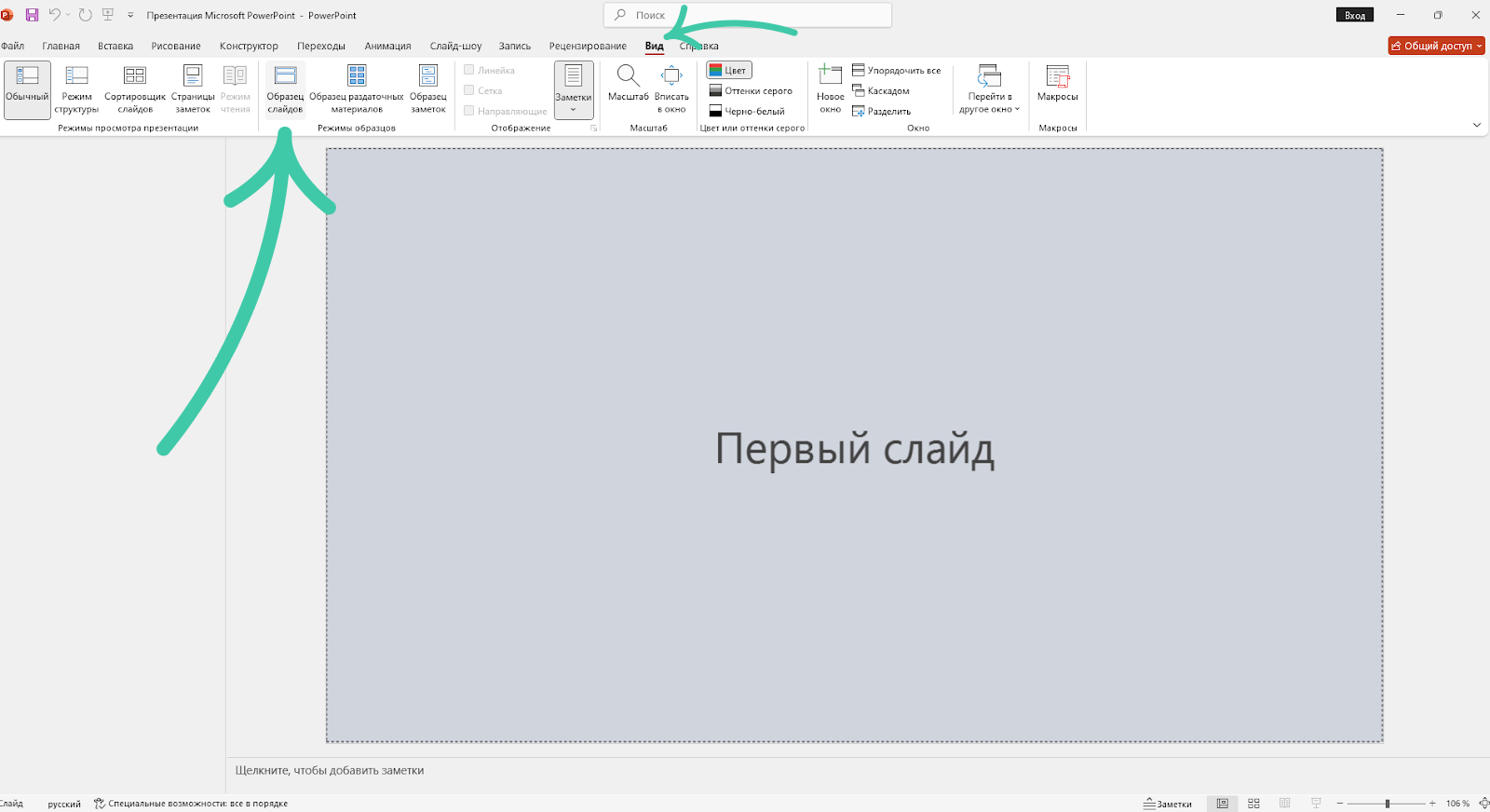Click the Разделить window command
This screenshot has width=1490, height=812.
tap(882, 112)
